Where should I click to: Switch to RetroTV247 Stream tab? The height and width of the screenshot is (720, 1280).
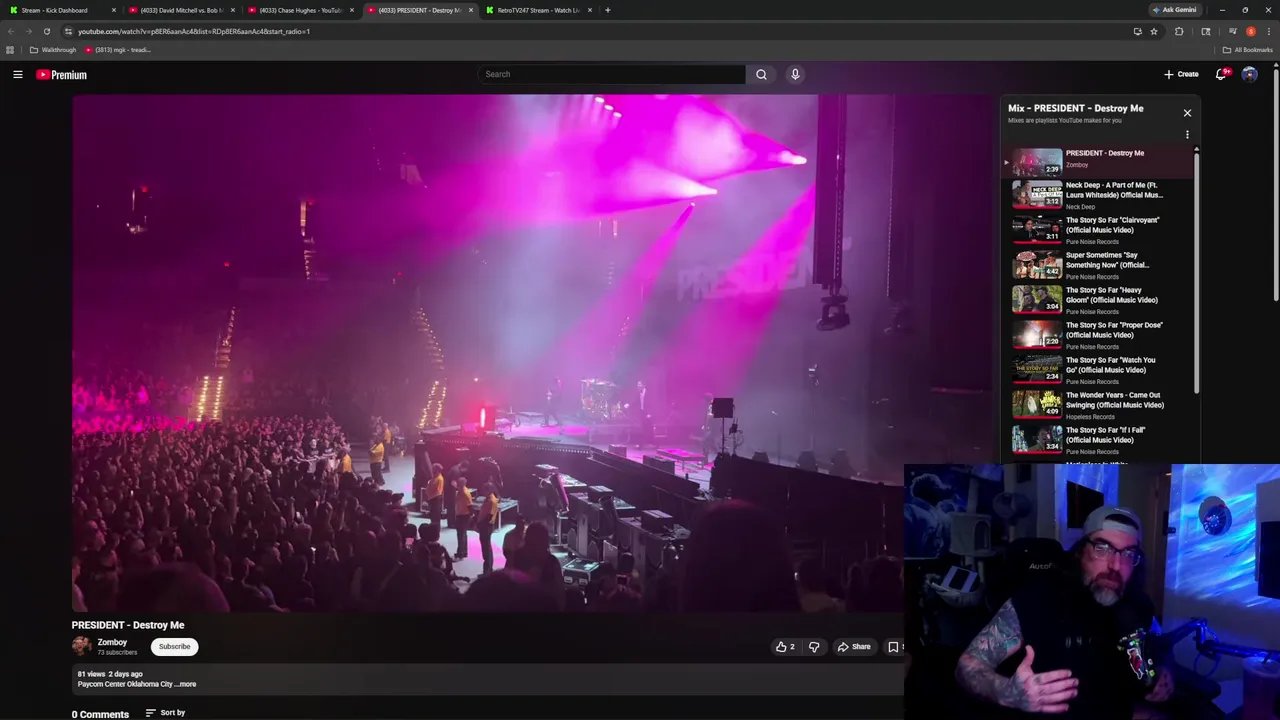[x=537, y=10]
